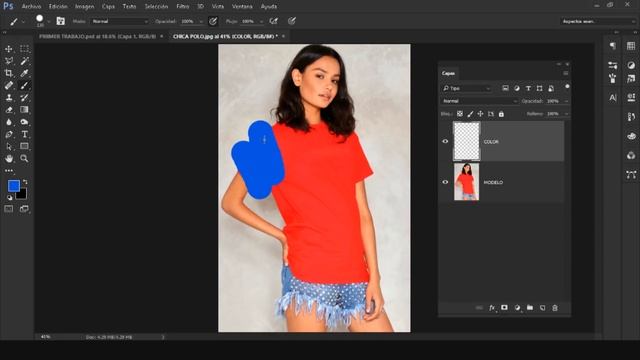Open brush Opacidad slider arrow
Image resolution: width=640 pixels, height=360 pixels.
click(201, 21)
